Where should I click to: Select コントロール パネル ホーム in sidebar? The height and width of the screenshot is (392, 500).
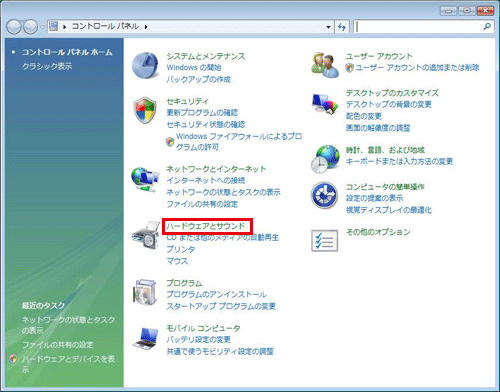click(67, 52)
